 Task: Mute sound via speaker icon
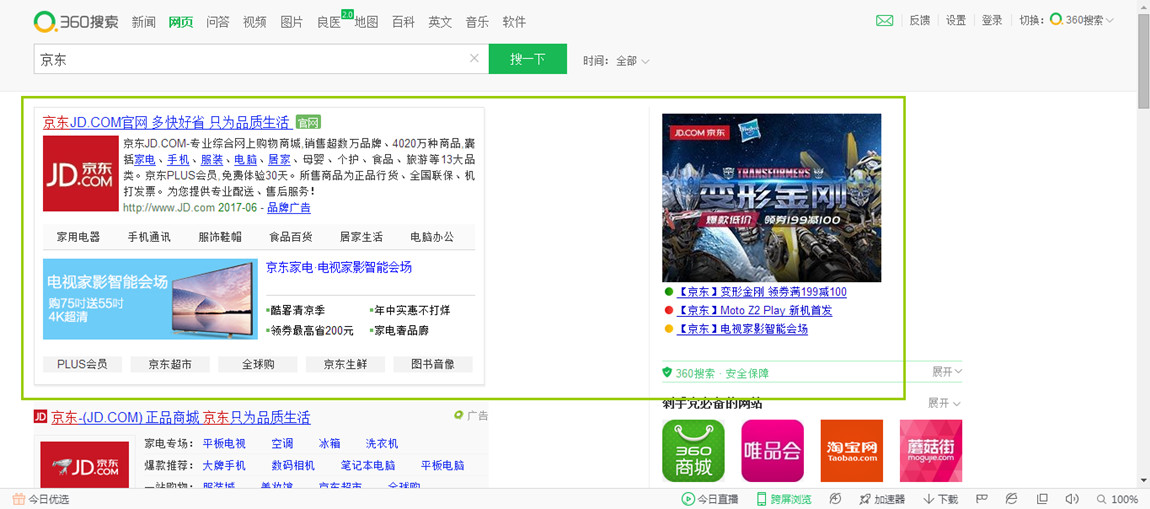1072,499
